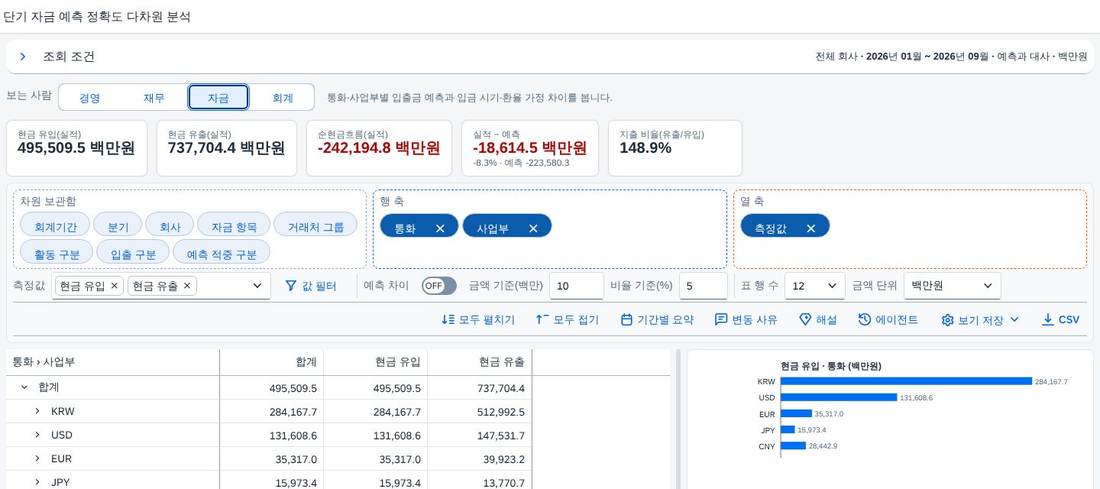1100x489 pixels.
Task: Select the 순현금흐름(실적) KPI card
Action: pos(379,148)
